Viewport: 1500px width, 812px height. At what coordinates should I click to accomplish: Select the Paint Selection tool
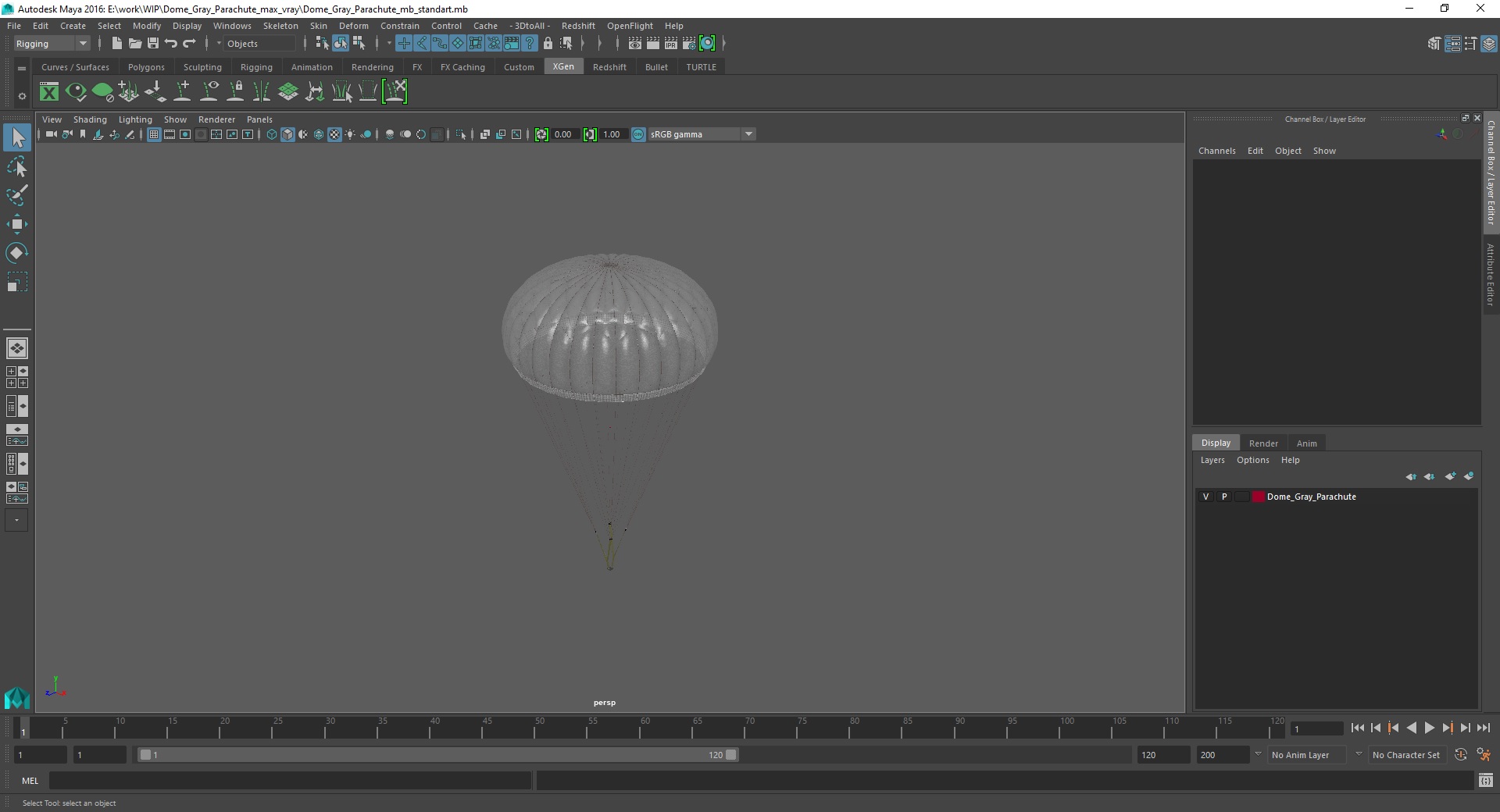pyautogui.click(x=16, y=195)
